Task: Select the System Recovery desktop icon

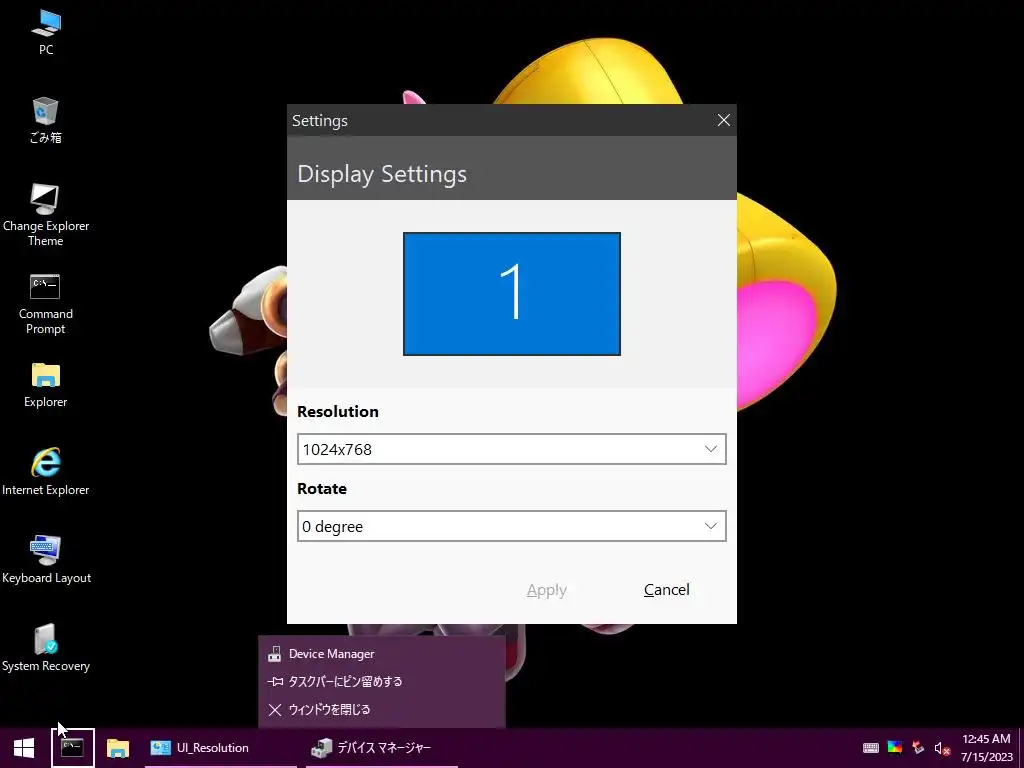Action: [x=46, y=648]
